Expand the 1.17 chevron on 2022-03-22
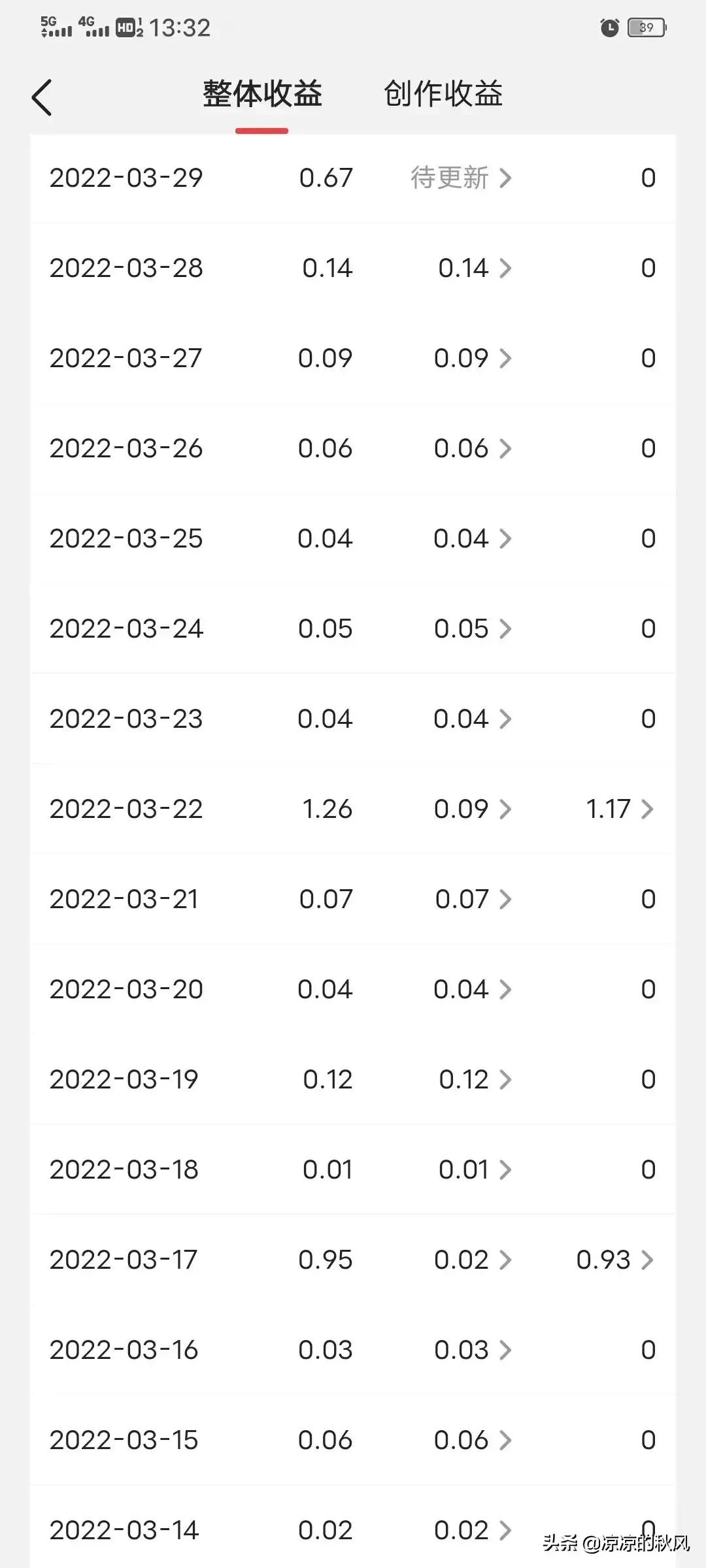This screenshot has width=706, height=1568. click(x=647, y=809)
